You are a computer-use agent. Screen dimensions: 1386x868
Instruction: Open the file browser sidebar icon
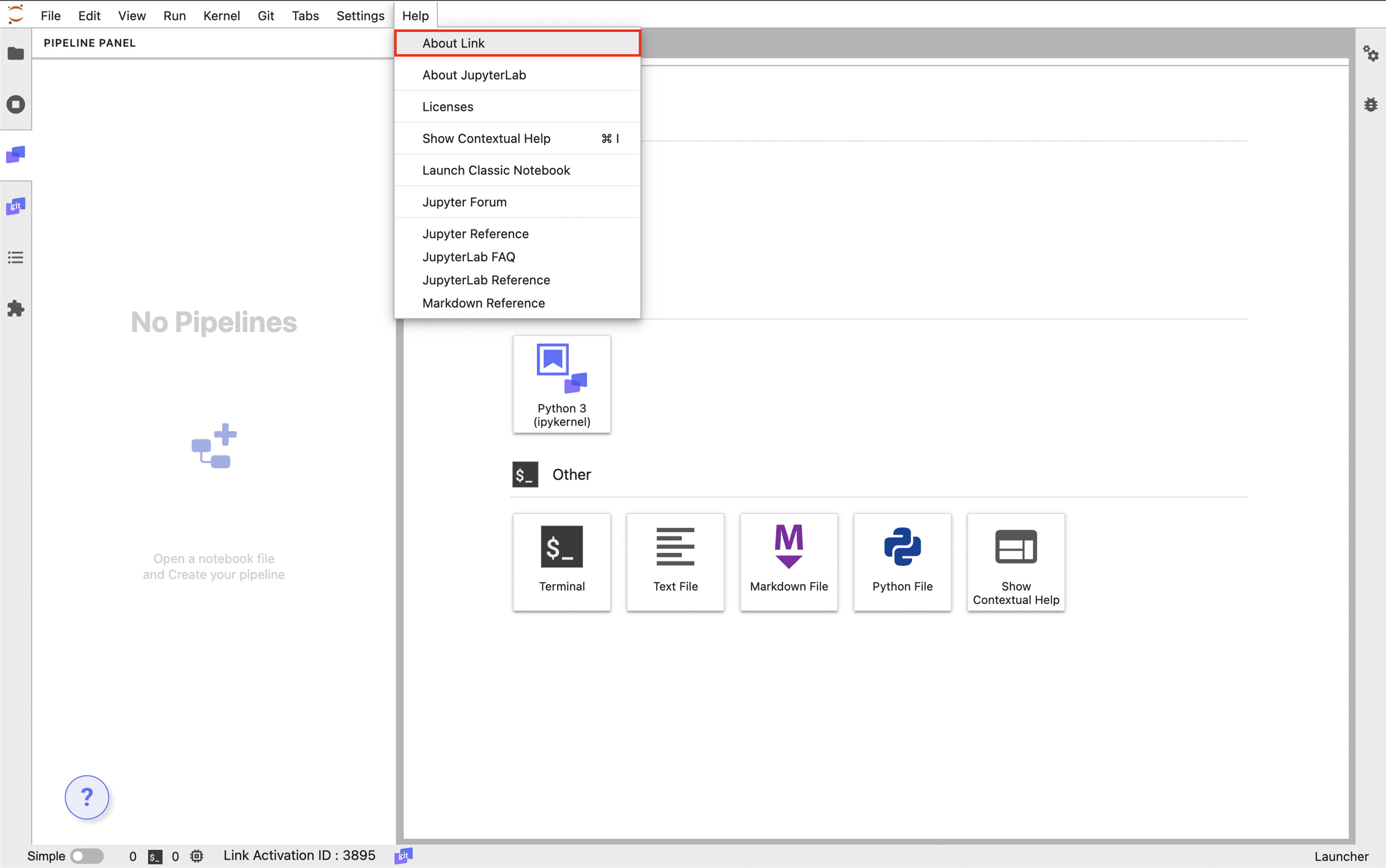click(x=15, y=53)
